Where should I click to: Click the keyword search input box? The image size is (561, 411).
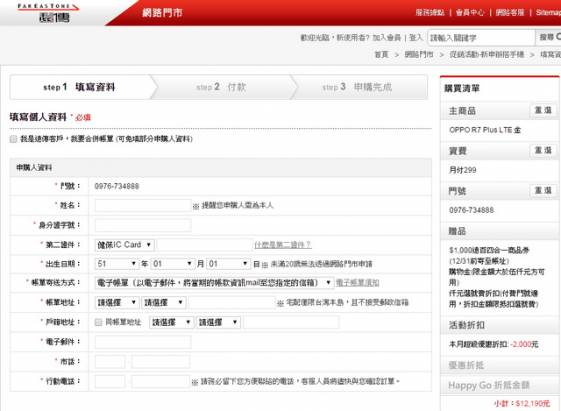click(481, 38)
